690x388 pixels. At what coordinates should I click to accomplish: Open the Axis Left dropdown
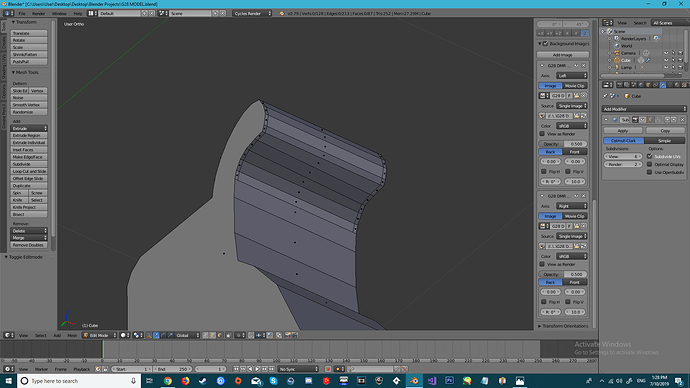coord(572,76)
